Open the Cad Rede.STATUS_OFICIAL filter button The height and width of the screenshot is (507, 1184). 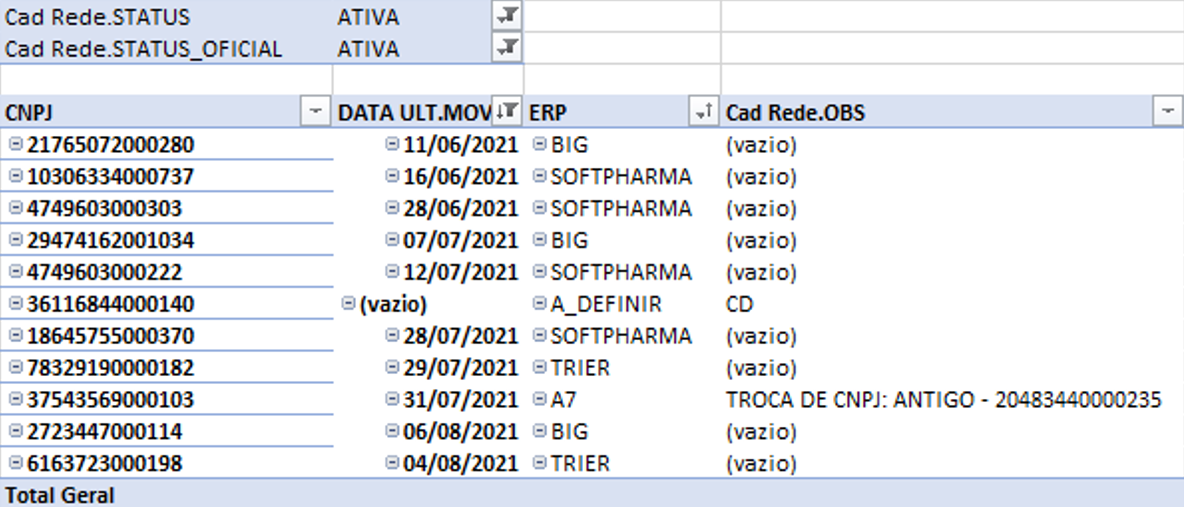(508, 47)
